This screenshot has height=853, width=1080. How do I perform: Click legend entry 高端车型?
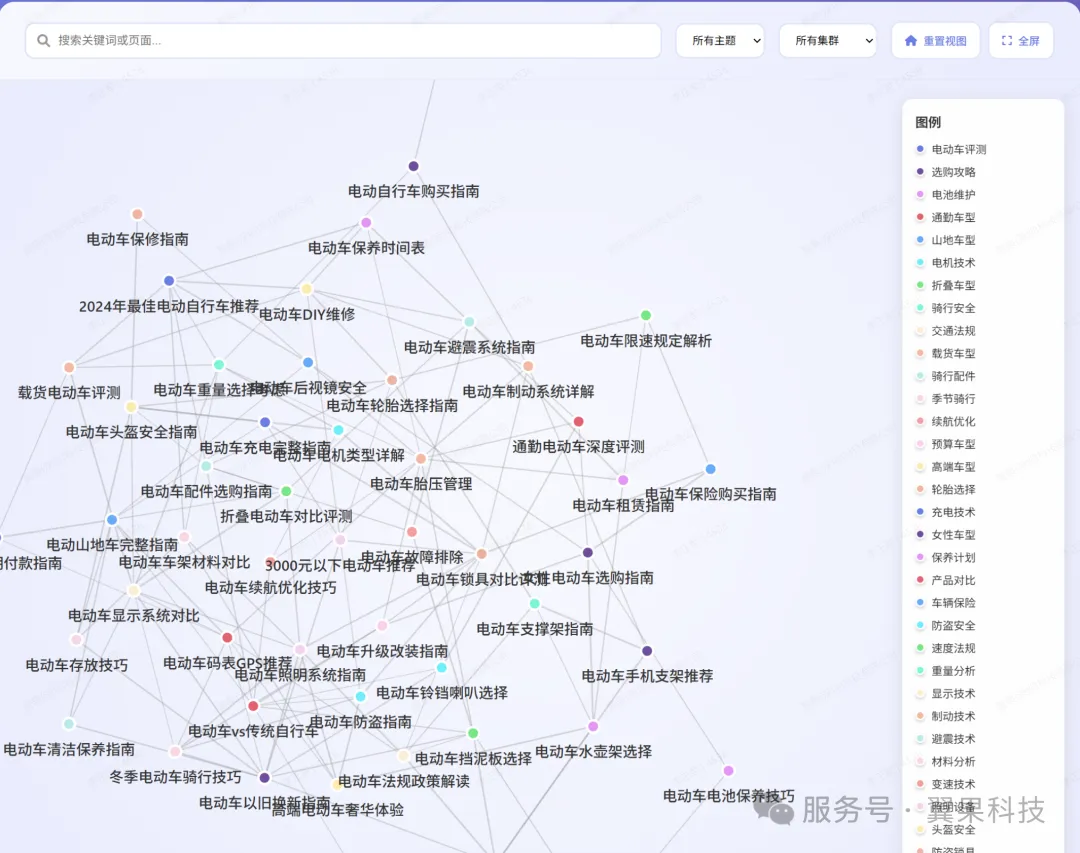point(946,466)
